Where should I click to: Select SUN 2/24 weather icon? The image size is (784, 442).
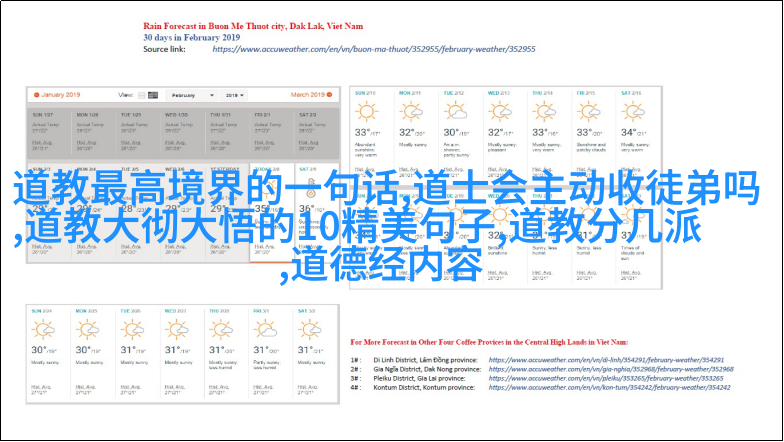tap(43, 330)
